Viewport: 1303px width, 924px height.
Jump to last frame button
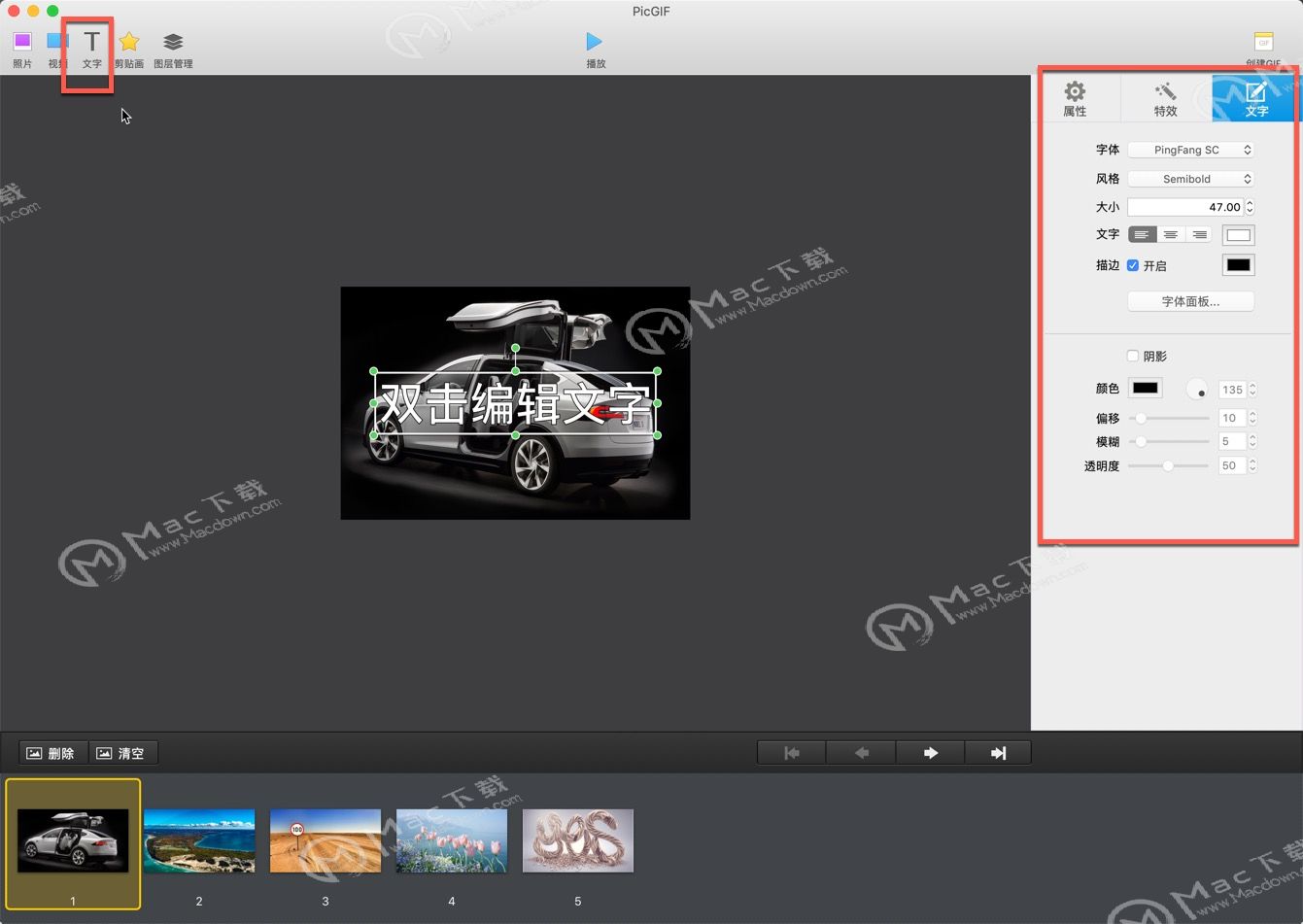998,753
